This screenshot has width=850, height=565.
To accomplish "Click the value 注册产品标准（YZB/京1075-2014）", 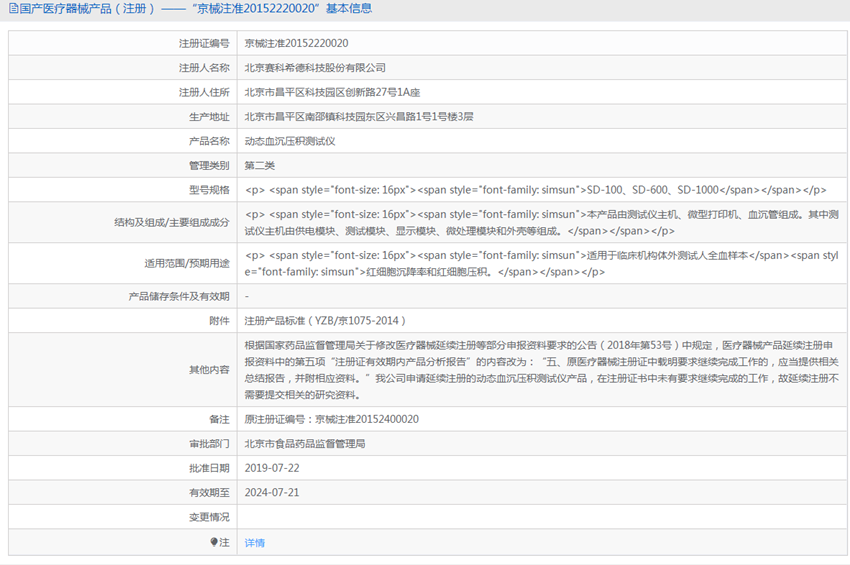I will [325, 321].
